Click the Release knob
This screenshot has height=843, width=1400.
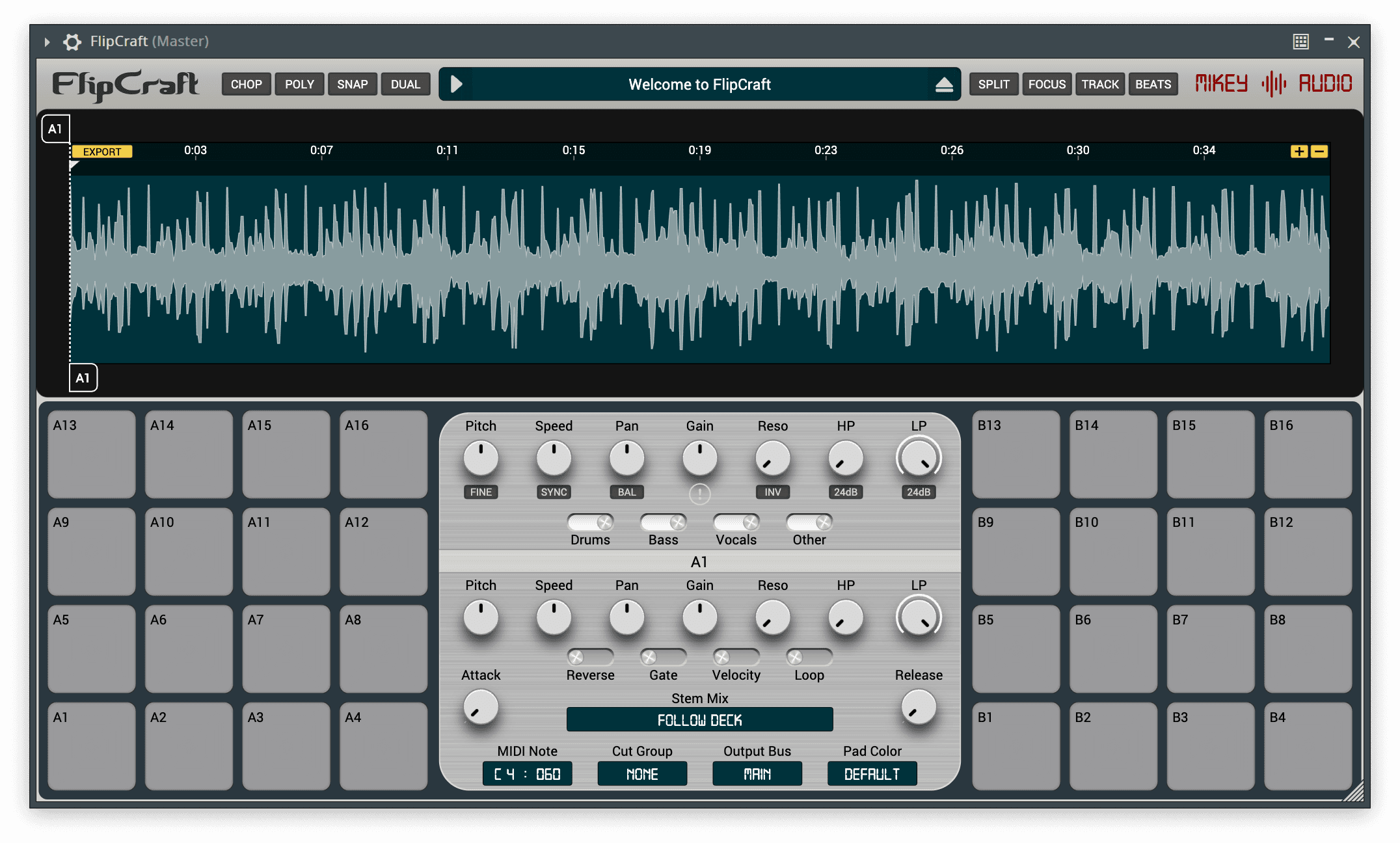pyautogui.click(x=919, y=708)
